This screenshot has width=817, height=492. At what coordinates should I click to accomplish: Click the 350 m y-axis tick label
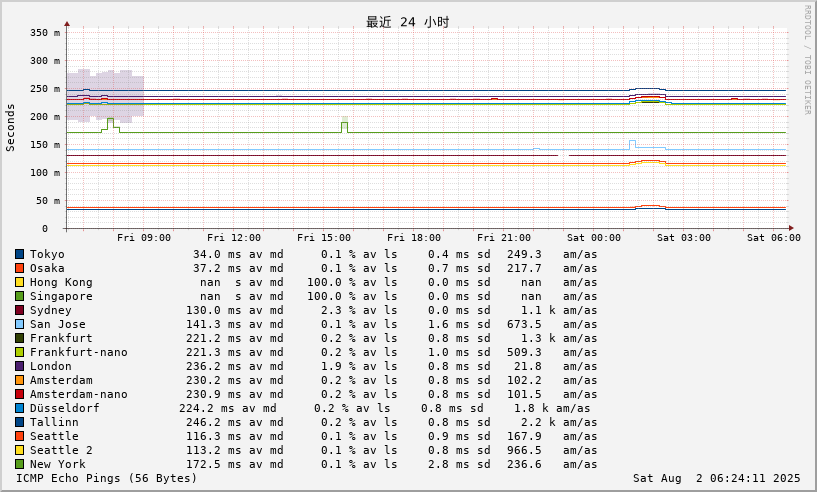(45, 33)
